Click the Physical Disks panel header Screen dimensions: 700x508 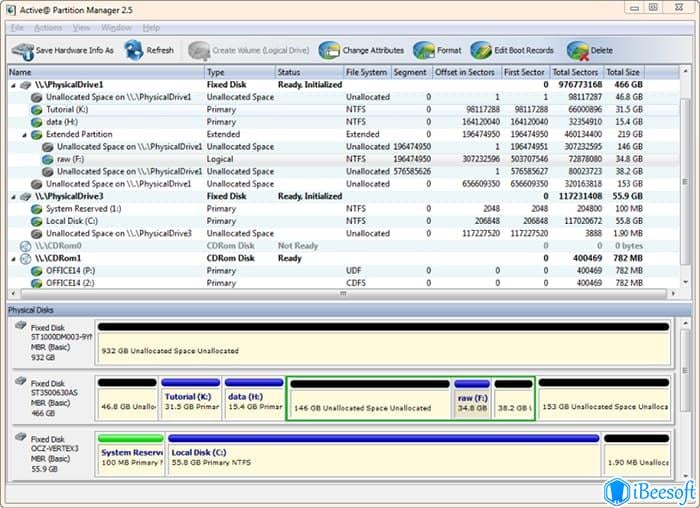(350, 310)
